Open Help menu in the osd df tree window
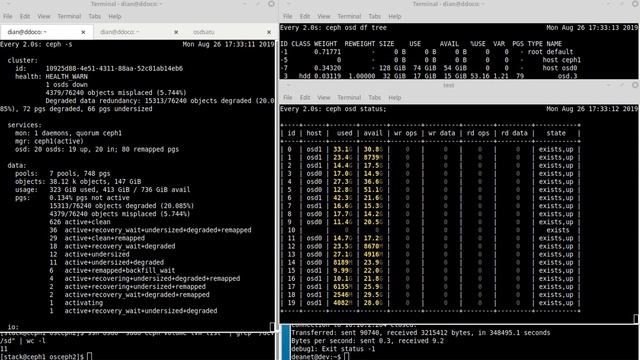This screenshot has width=640, height=360. [395, 16]
